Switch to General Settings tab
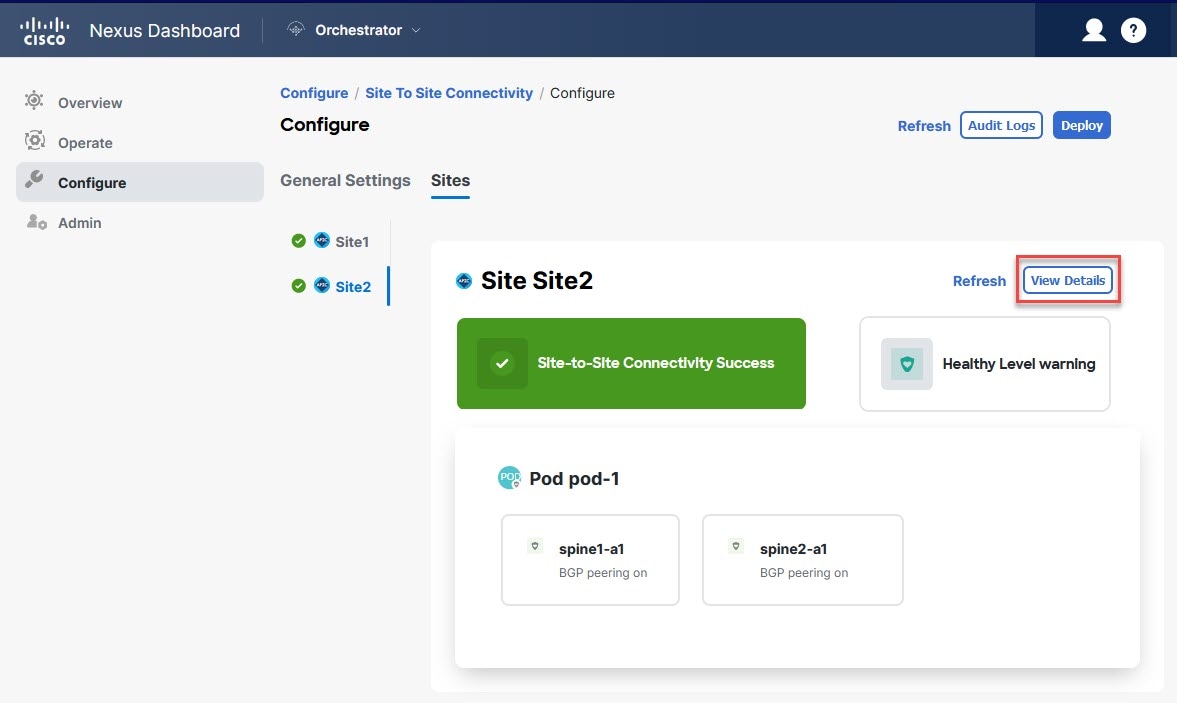Screen dimensions: 1177x703 point(345,180)
